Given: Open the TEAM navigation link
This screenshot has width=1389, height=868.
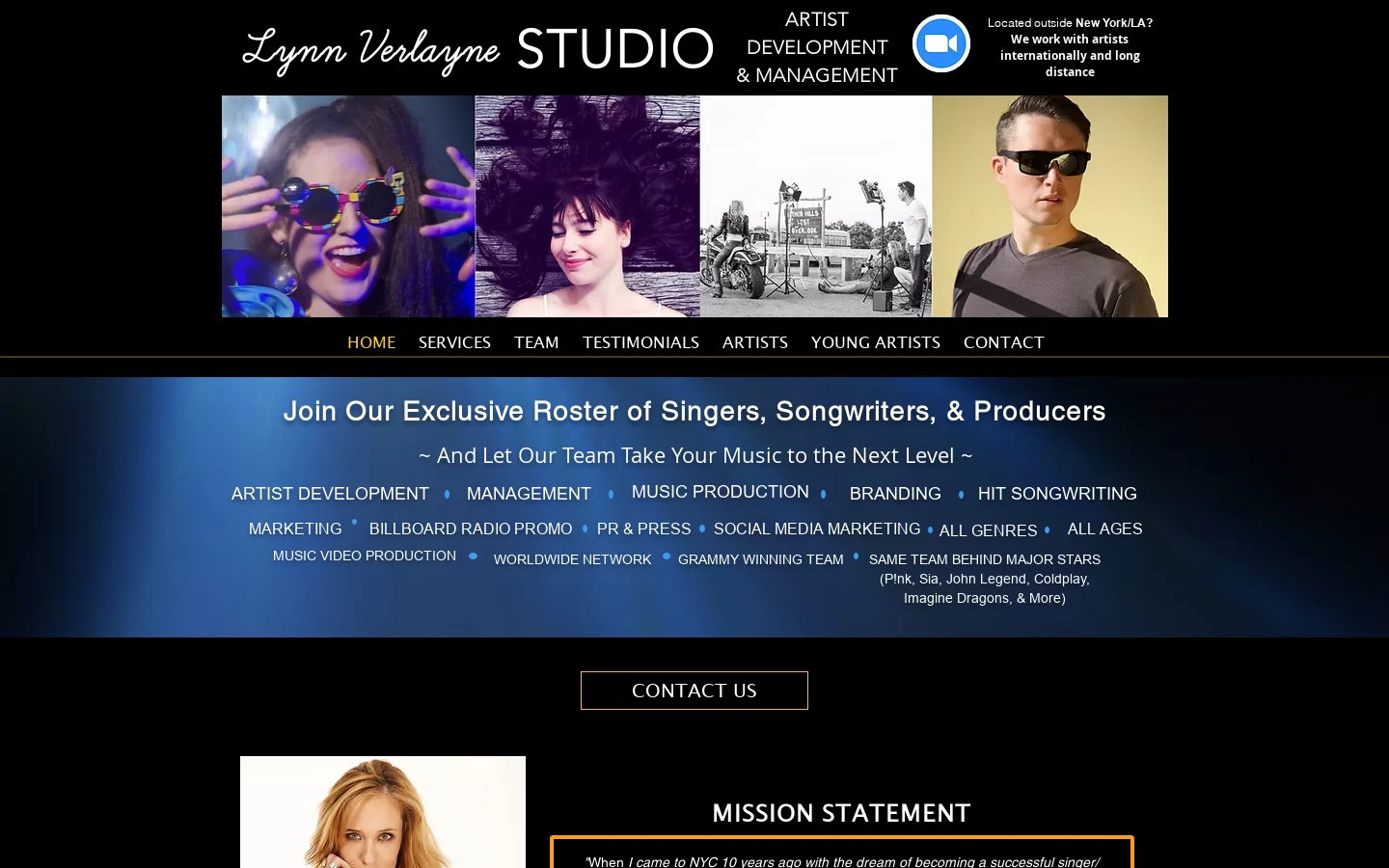Looking at the screenshot, I should click(536, 342).
